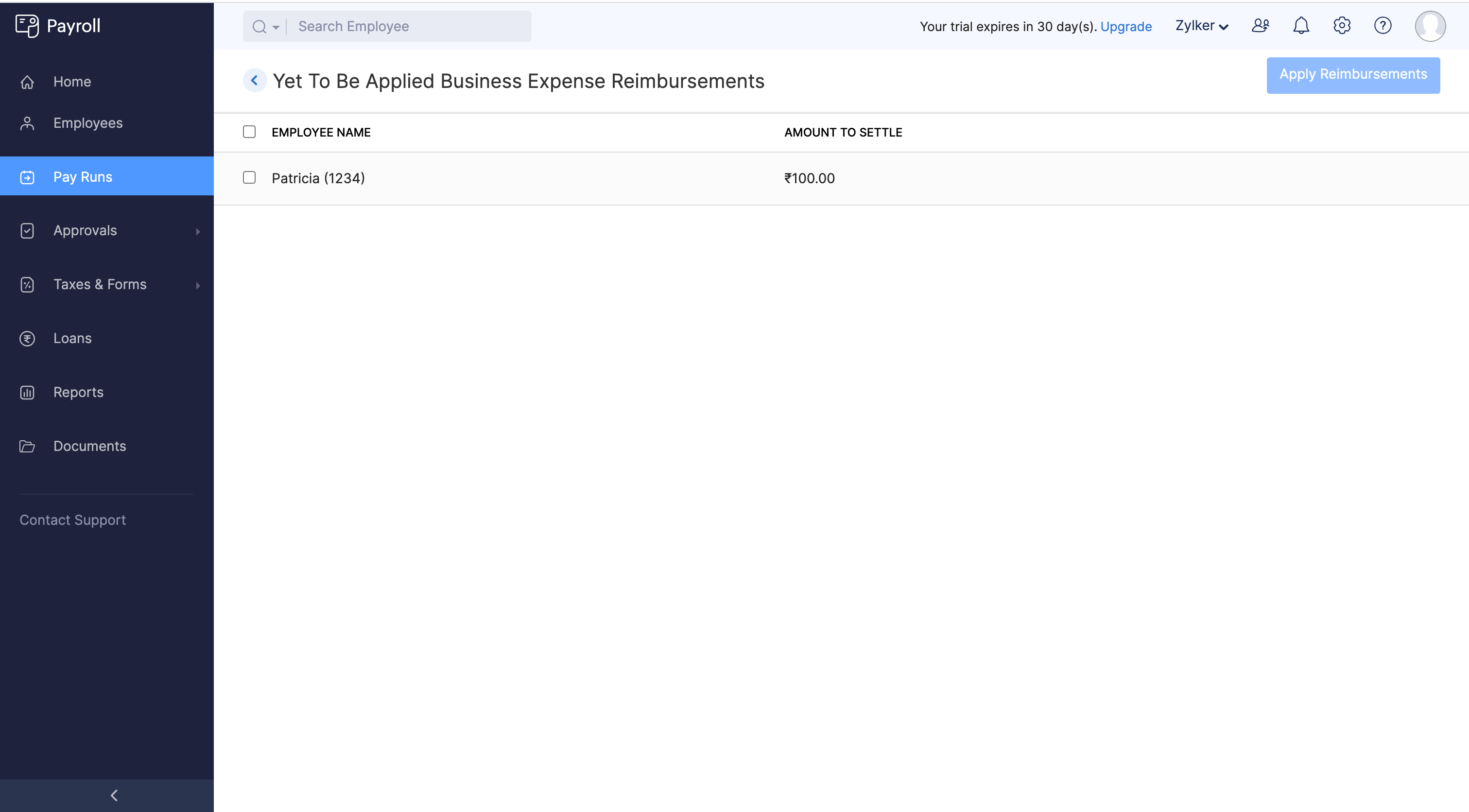This screenshot has width=1469, height=812.
Task: Select the Reports icon in sidebar
Action: pos(27,392)
